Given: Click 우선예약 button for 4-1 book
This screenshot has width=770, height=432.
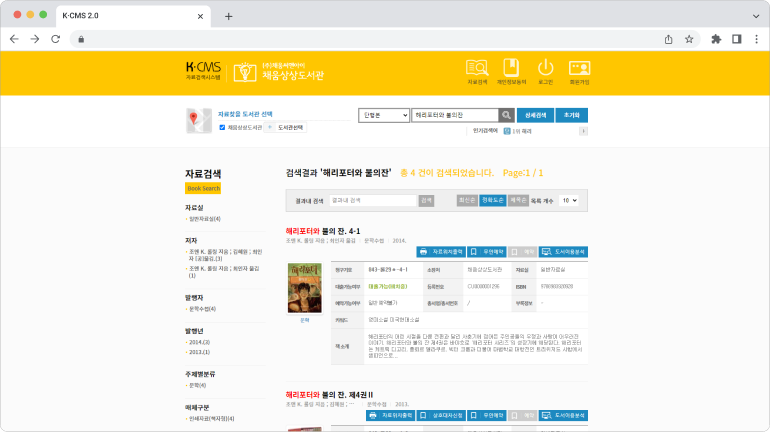Looking at the screenshot, I should point(487,252).
